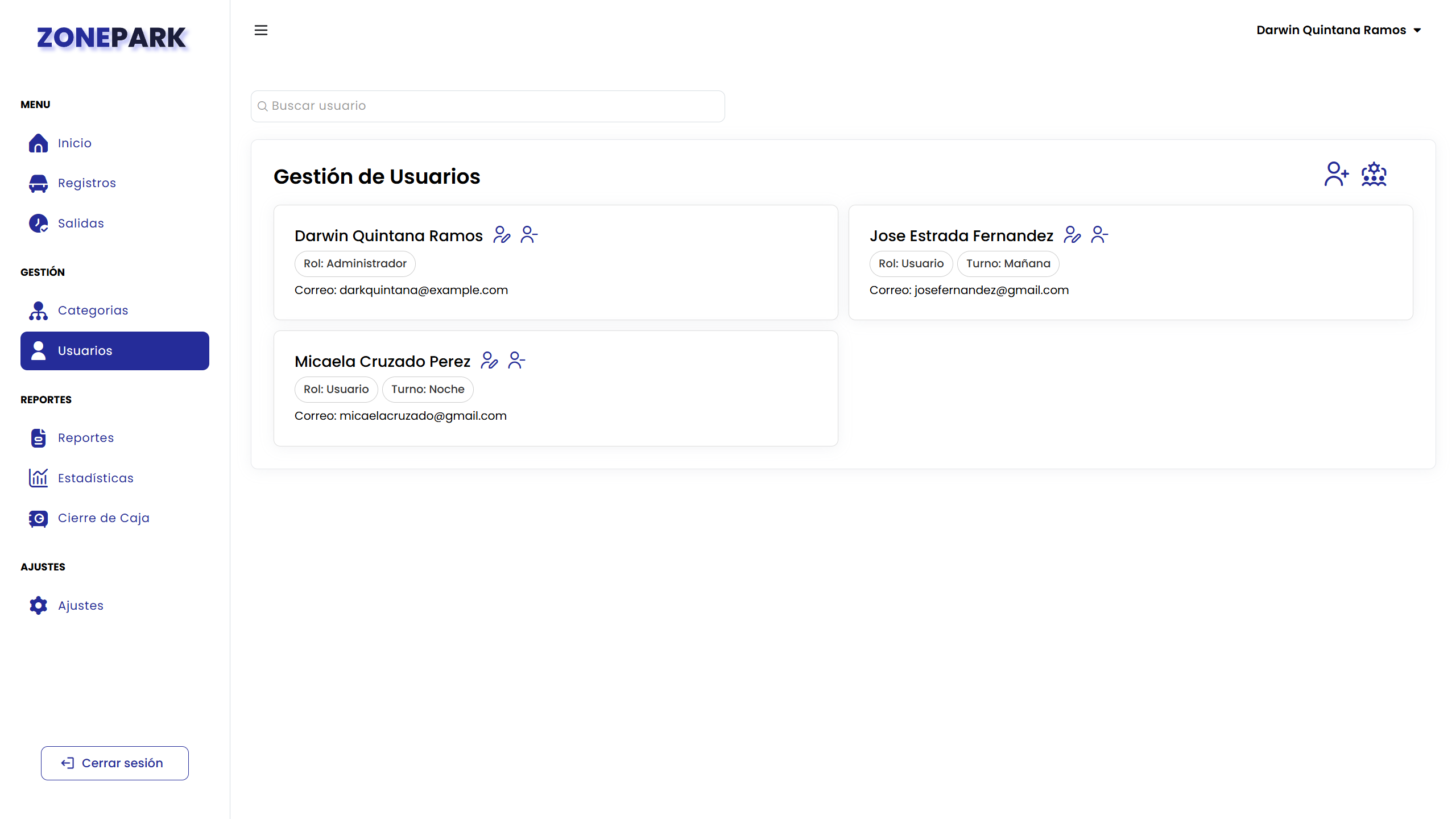Open Categorias section
The width and height of the screenshot is (1456, 819).
(x=93, y=311)
